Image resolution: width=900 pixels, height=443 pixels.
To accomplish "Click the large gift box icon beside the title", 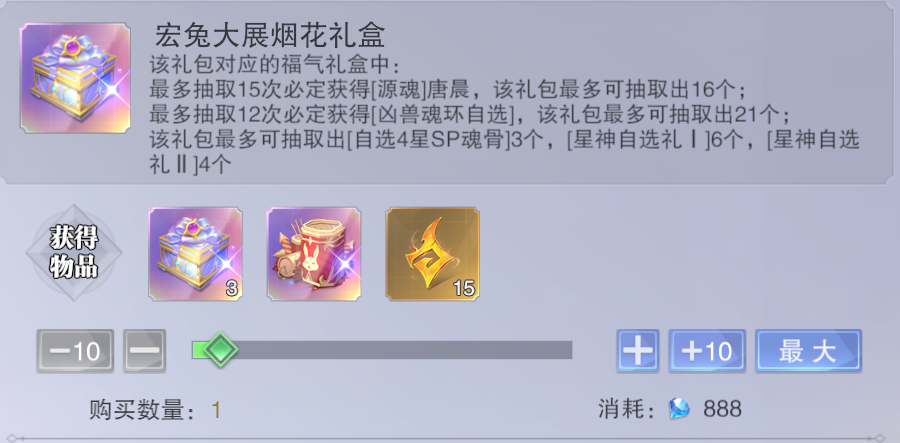I will coord(75,78).
